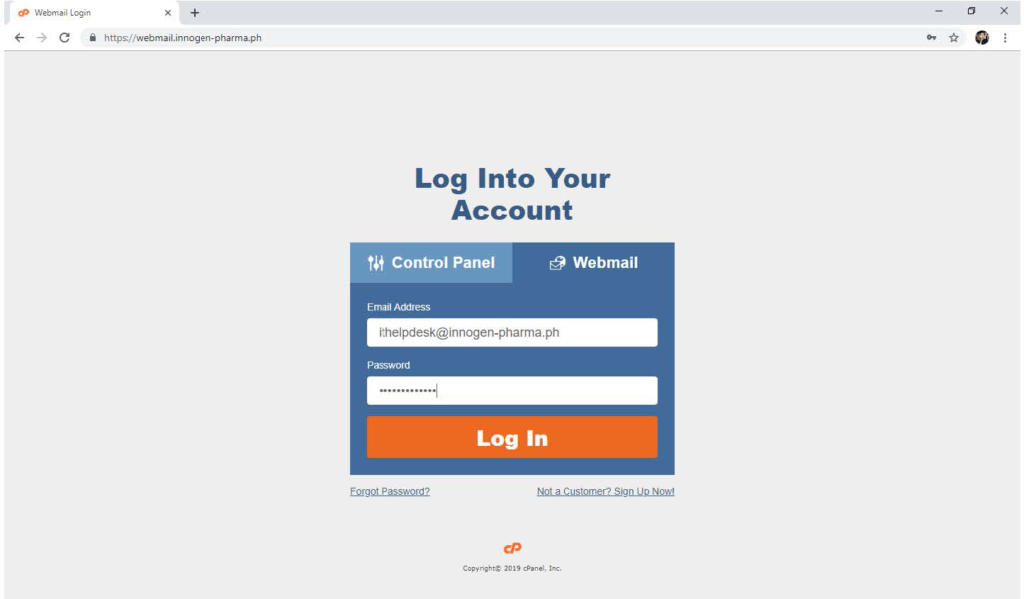Screen dimensions: 1024x599
Task: Click the browser forward arrow
Action: coord(42,38)
